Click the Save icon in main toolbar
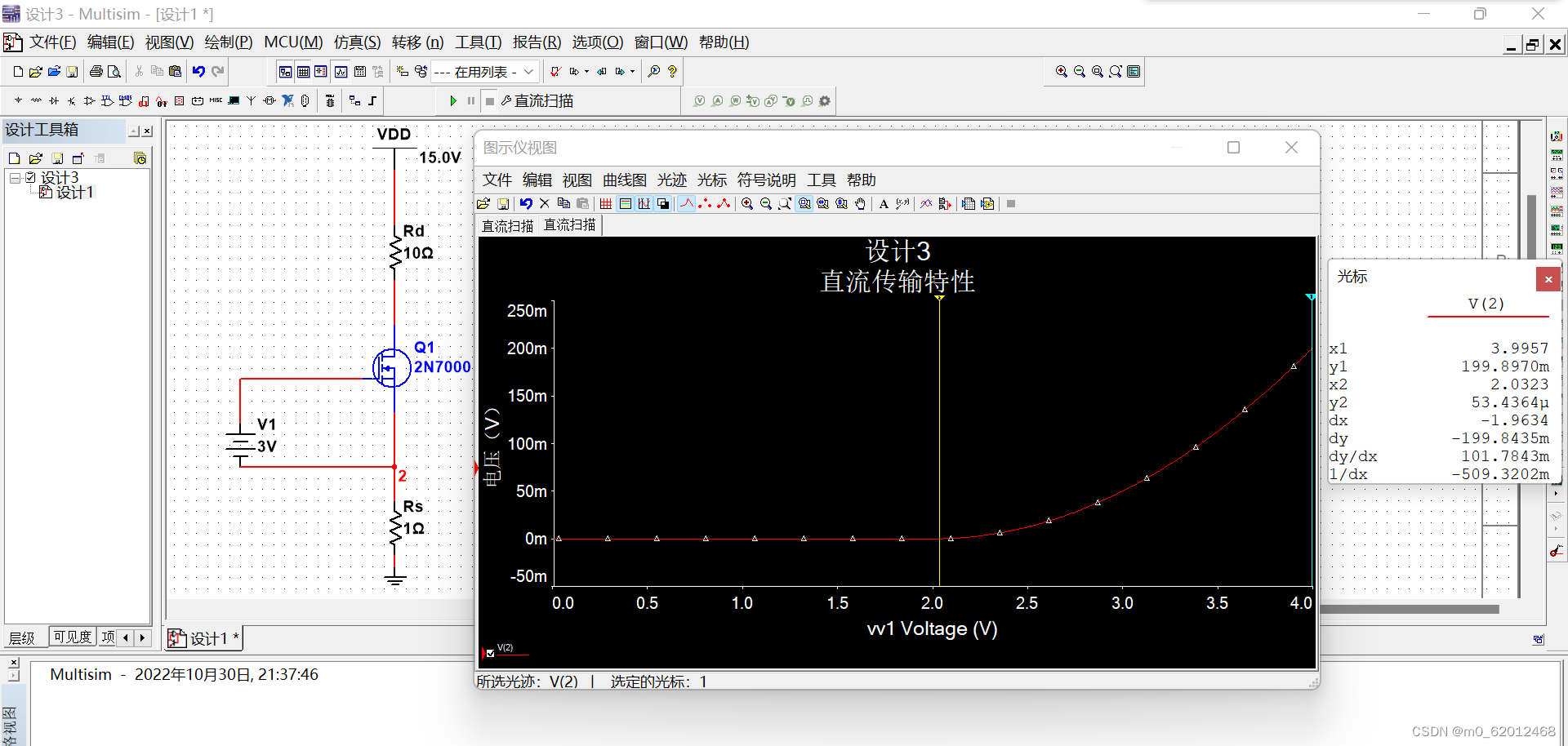 coord(72,72)
